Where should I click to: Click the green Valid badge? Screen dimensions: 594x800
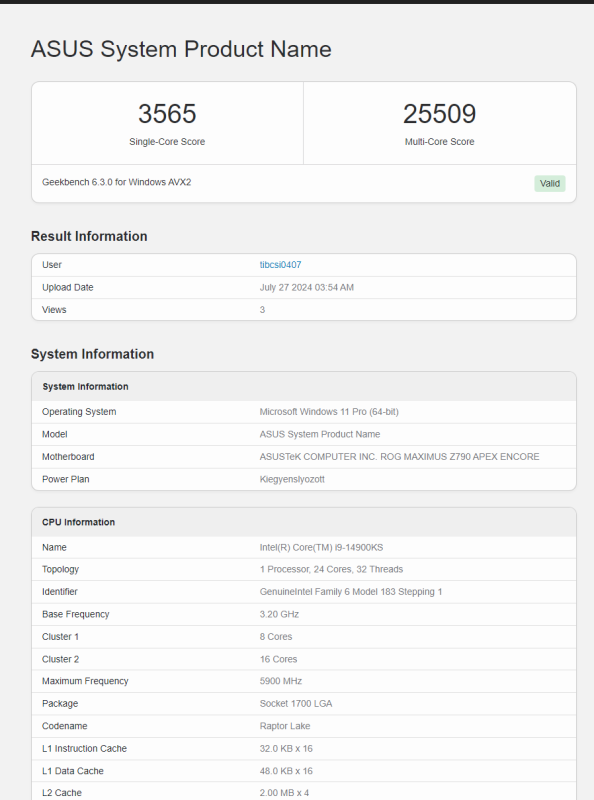(550, 184)
